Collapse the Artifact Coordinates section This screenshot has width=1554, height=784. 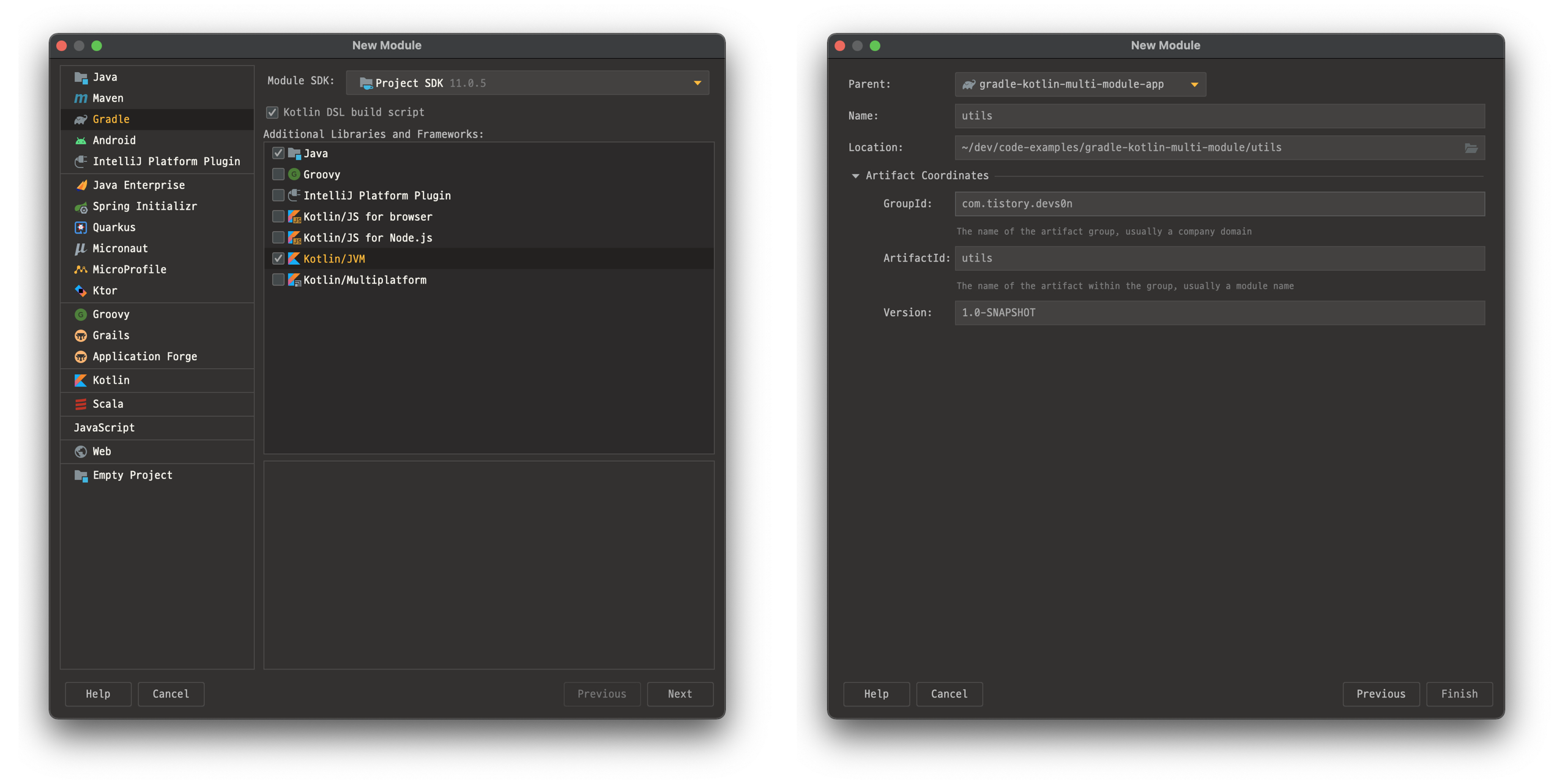855,176
